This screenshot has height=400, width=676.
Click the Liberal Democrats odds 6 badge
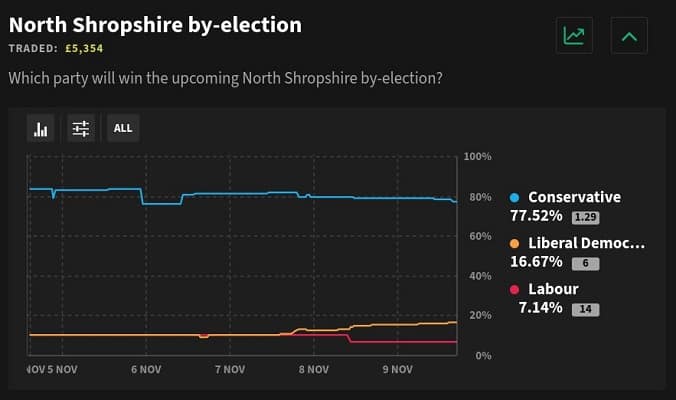(585, 263)
